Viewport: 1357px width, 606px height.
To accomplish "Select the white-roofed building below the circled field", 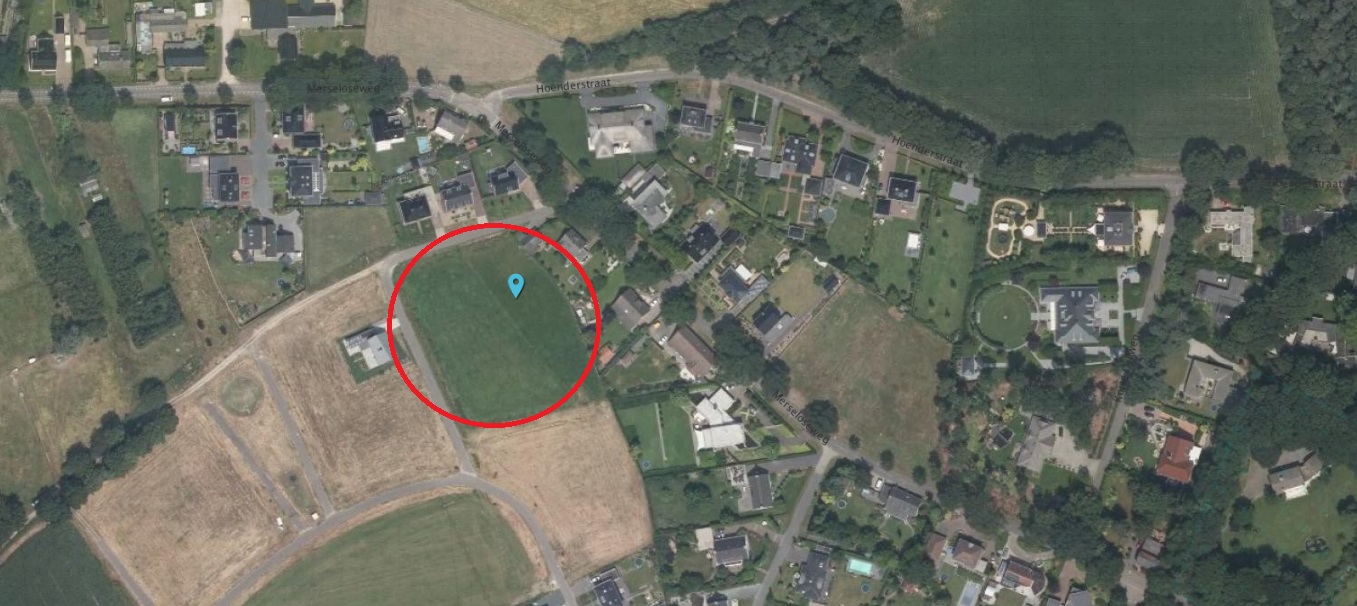I will coord(718,420).
